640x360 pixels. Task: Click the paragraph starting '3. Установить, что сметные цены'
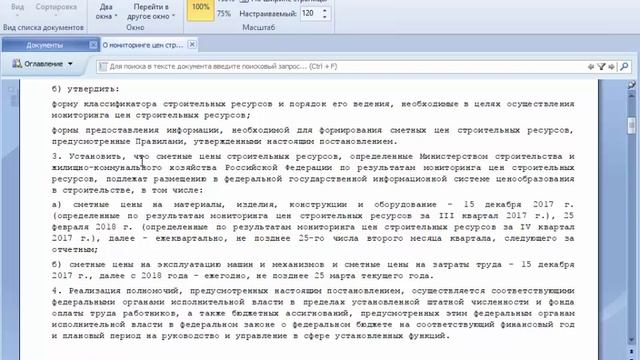(313, 173)
